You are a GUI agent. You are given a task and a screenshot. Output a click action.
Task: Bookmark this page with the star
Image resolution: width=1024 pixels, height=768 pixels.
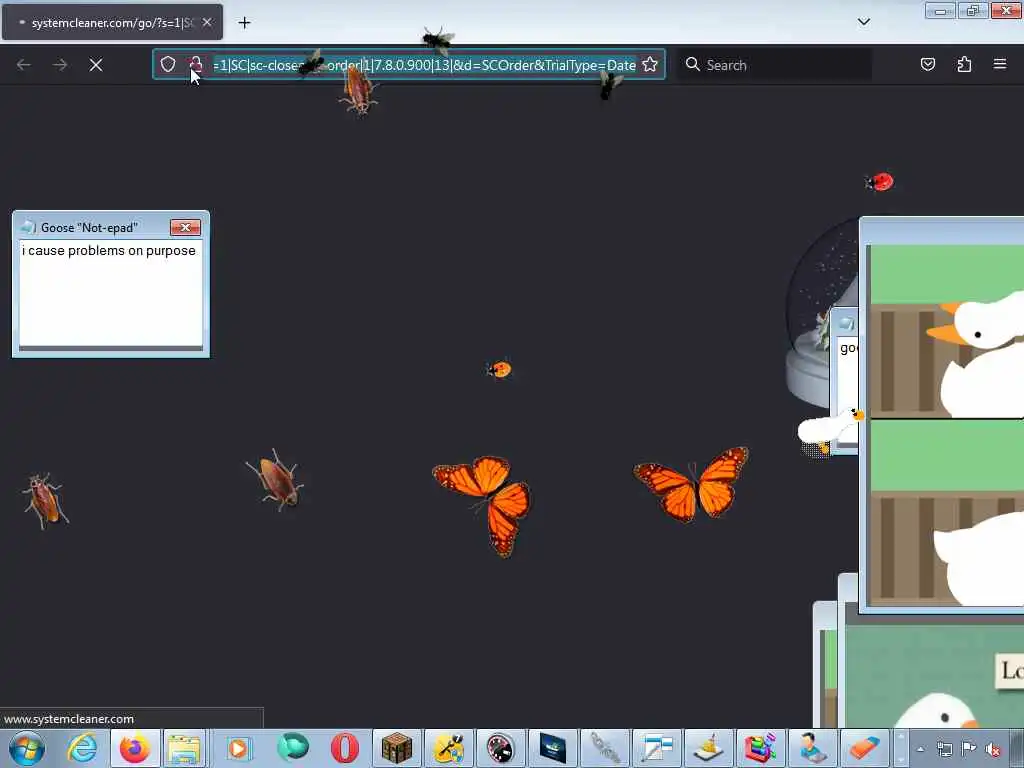coord(650,65)
